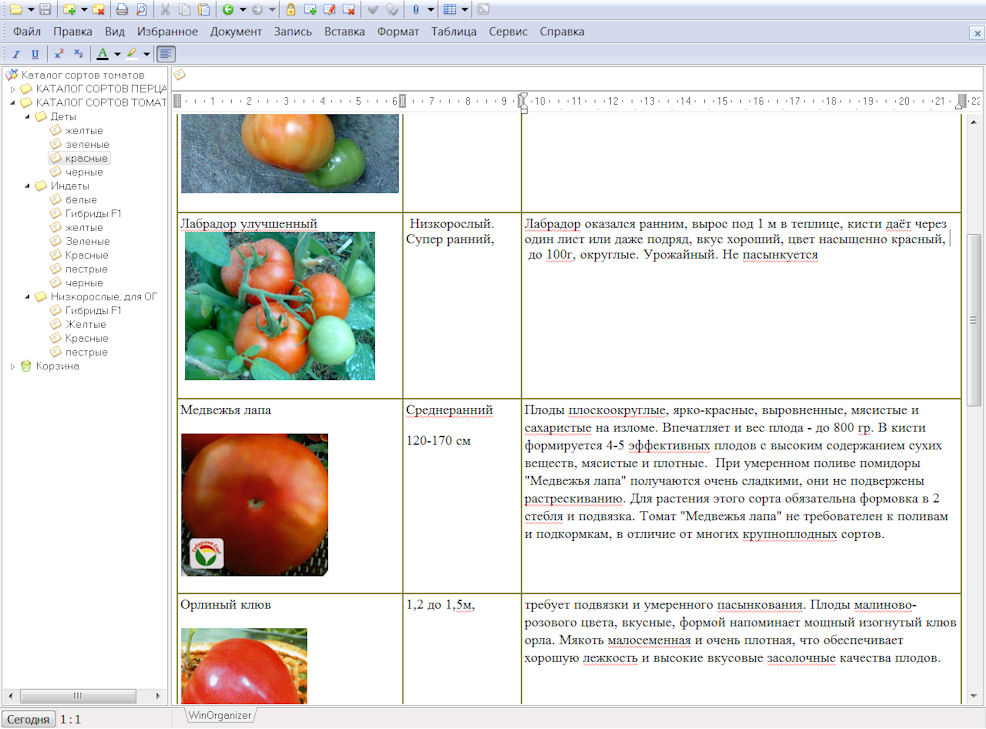Screen dimensions: 986x729
Task: Select красные under Деты
Action: click(x=86, y=159)
